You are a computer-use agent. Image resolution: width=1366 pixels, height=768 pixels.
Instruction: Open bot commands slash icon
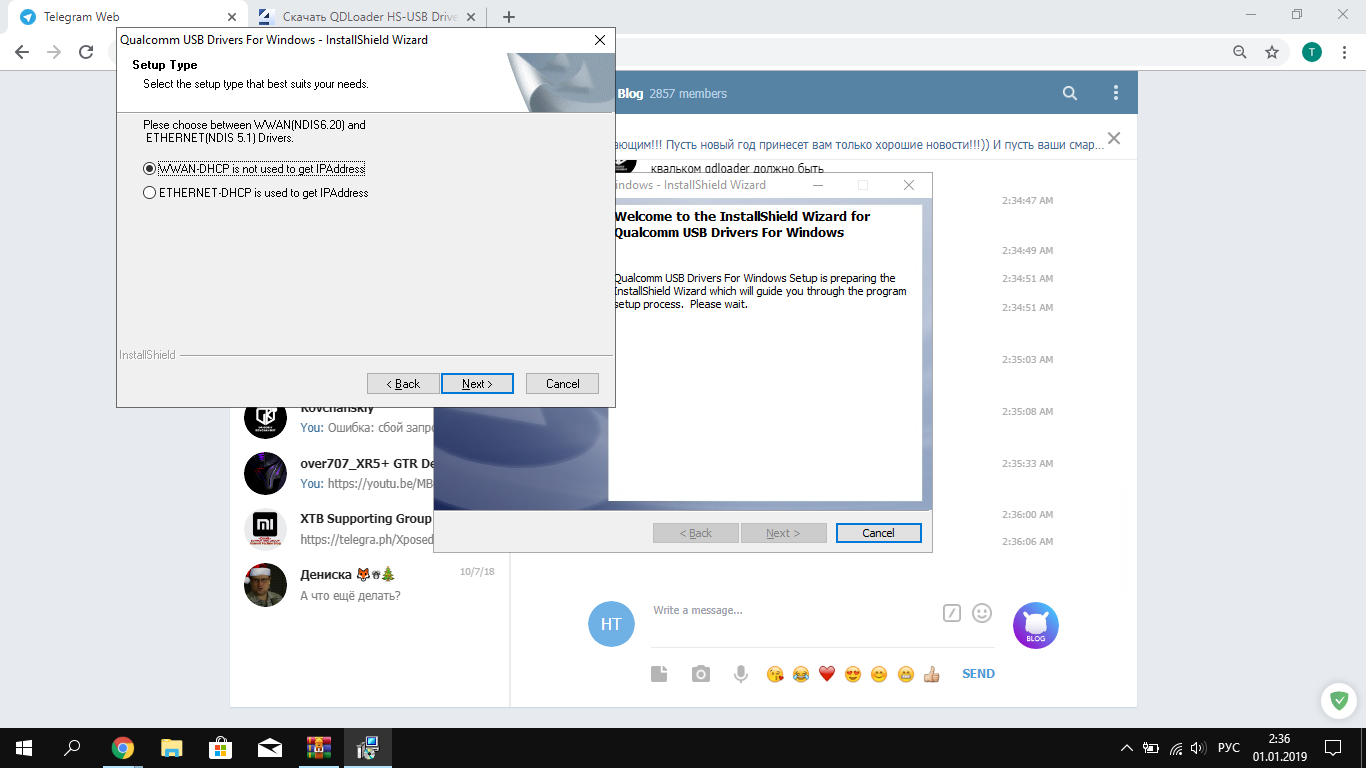pos(952,613)
